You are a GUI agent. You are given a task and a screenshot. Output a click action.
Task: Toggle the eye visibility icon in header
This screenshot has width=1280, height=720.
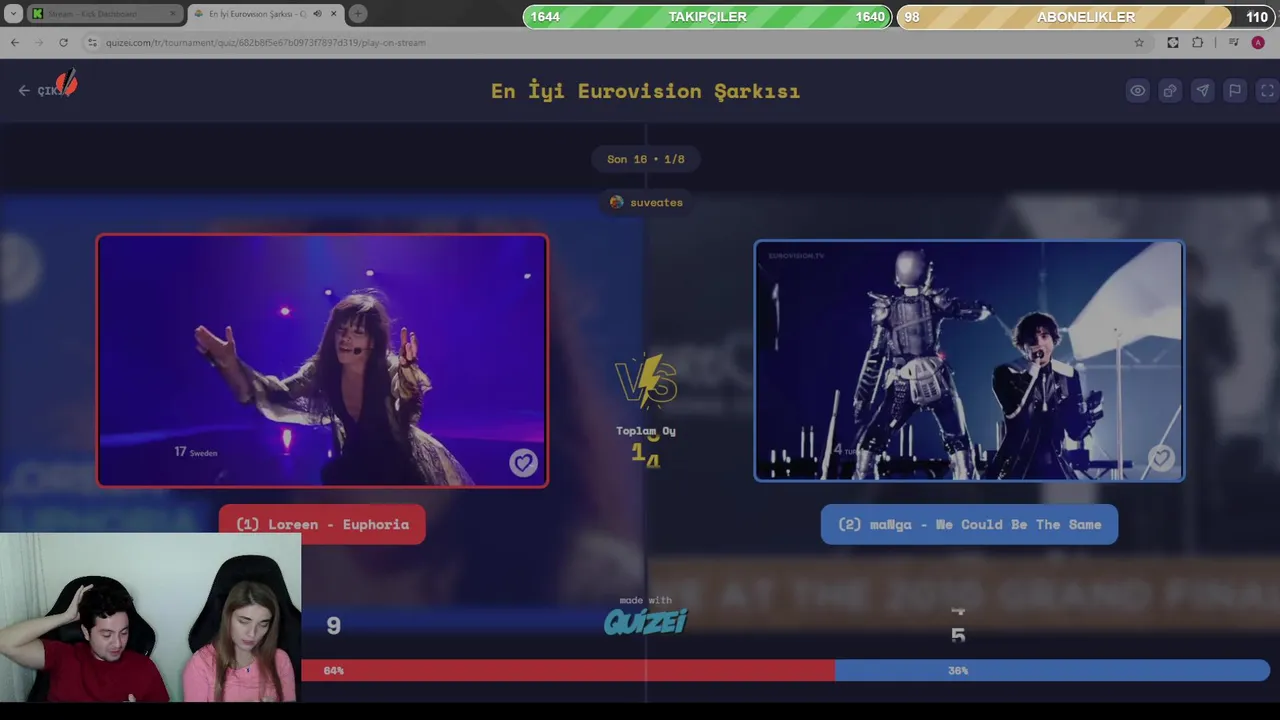click(1138, 91)
